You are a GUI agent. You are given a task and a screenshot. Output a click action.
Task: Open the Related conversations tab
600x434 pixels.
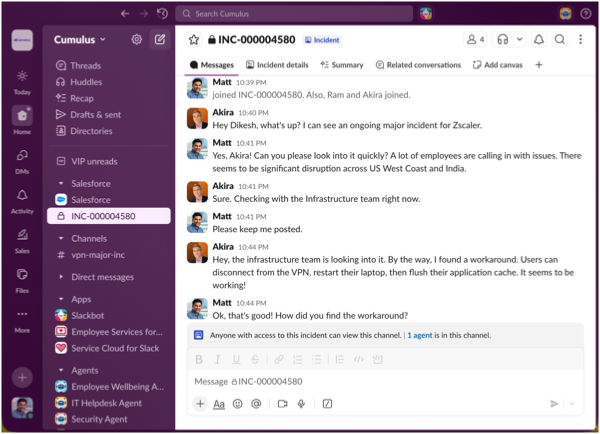click(418, 65)
